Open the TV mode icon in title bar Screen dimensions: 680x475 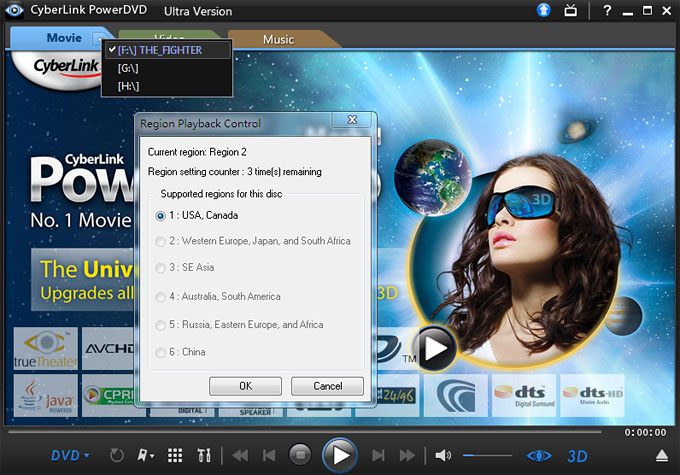(x=570, y=10)
